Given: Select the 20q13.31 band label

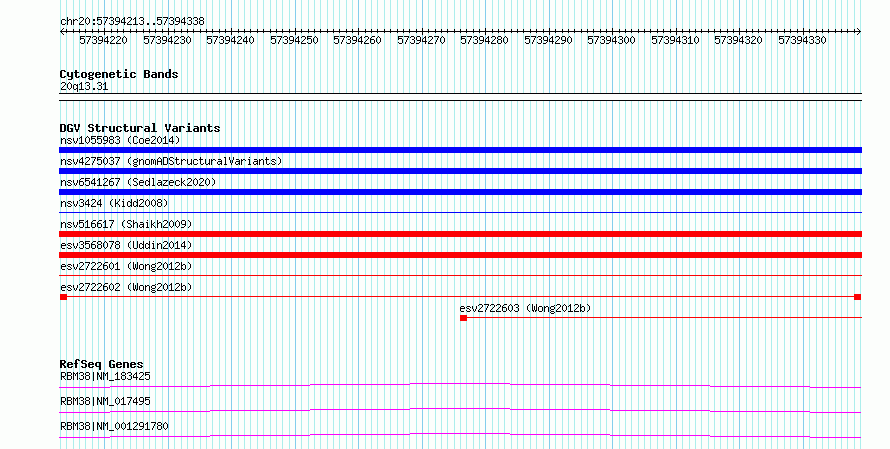Looking at the screenshot, I should (x=84, y=87).
